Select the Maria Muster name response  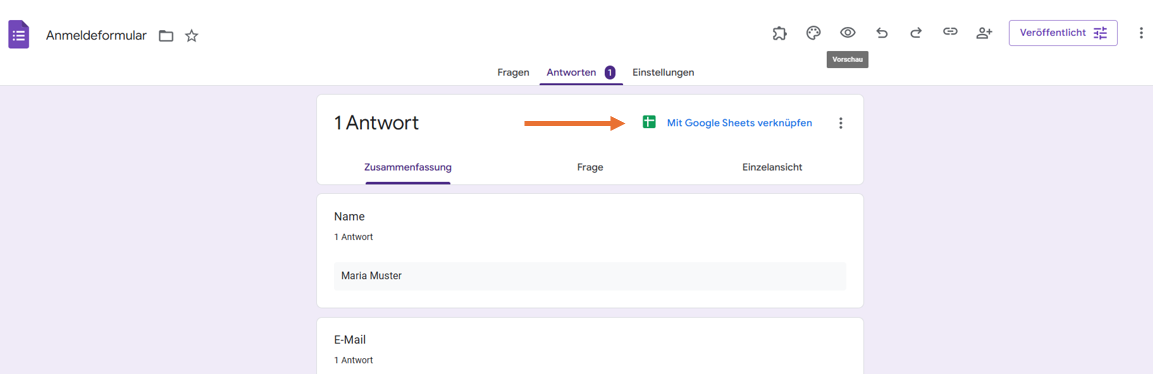[590, 276]
